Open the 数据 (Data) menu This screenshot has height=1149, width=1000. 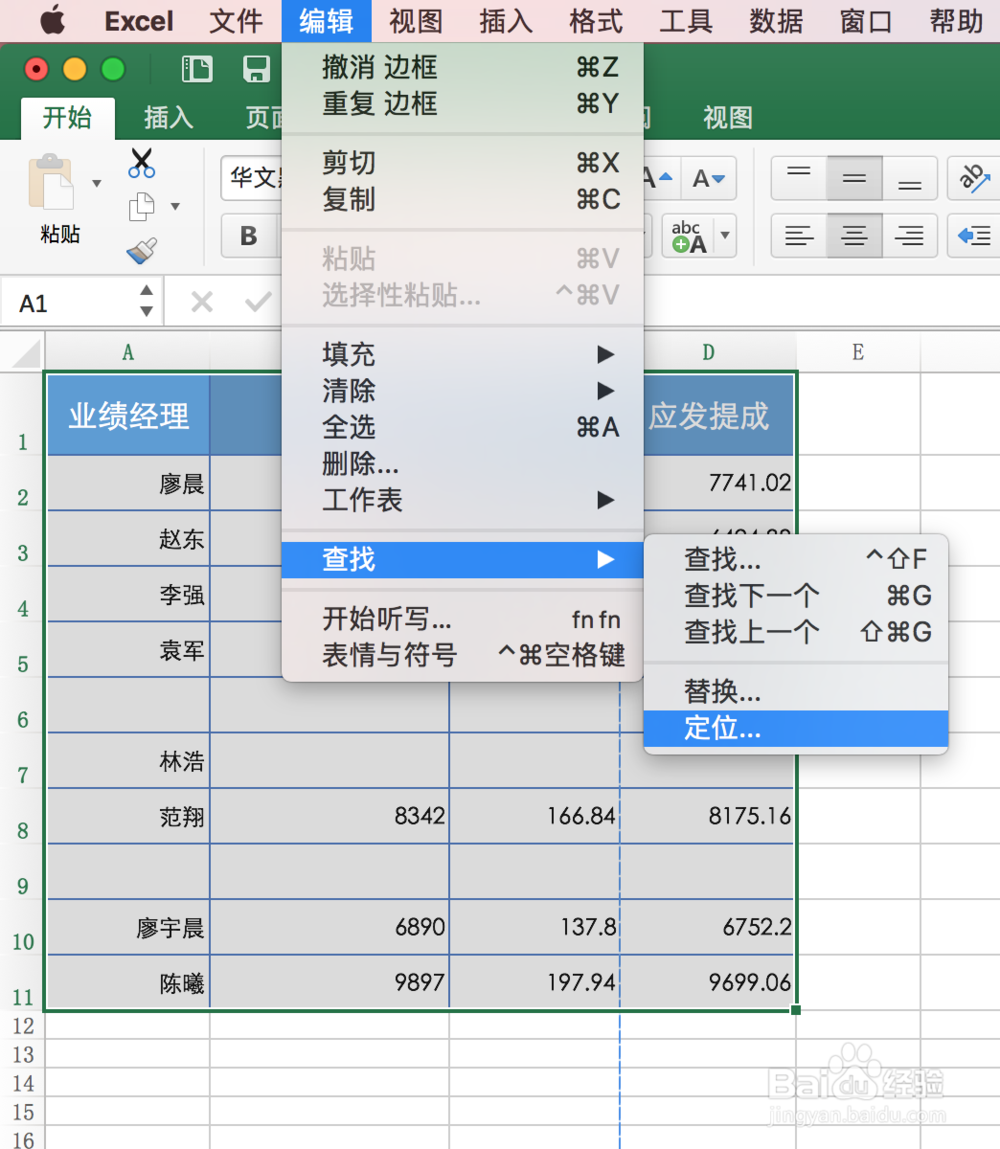click(775, 21)
